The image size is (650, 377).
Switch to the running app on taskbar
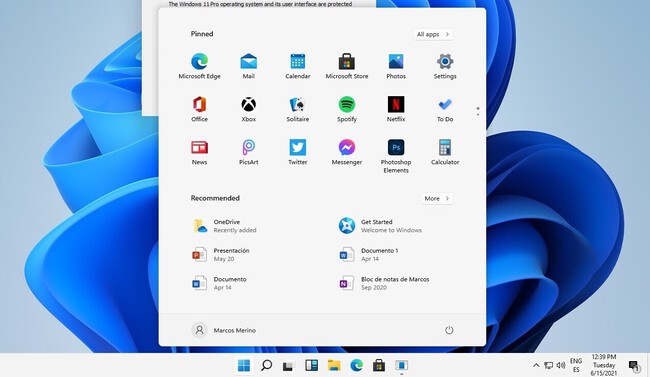[401, 365]
